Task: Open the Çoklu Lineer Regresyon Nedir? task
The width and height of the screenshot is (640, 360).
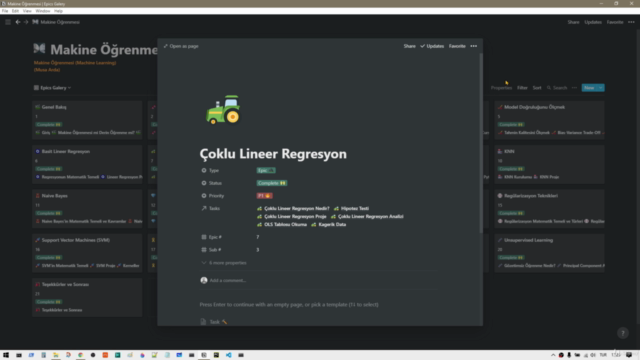Action: [293, 208]
